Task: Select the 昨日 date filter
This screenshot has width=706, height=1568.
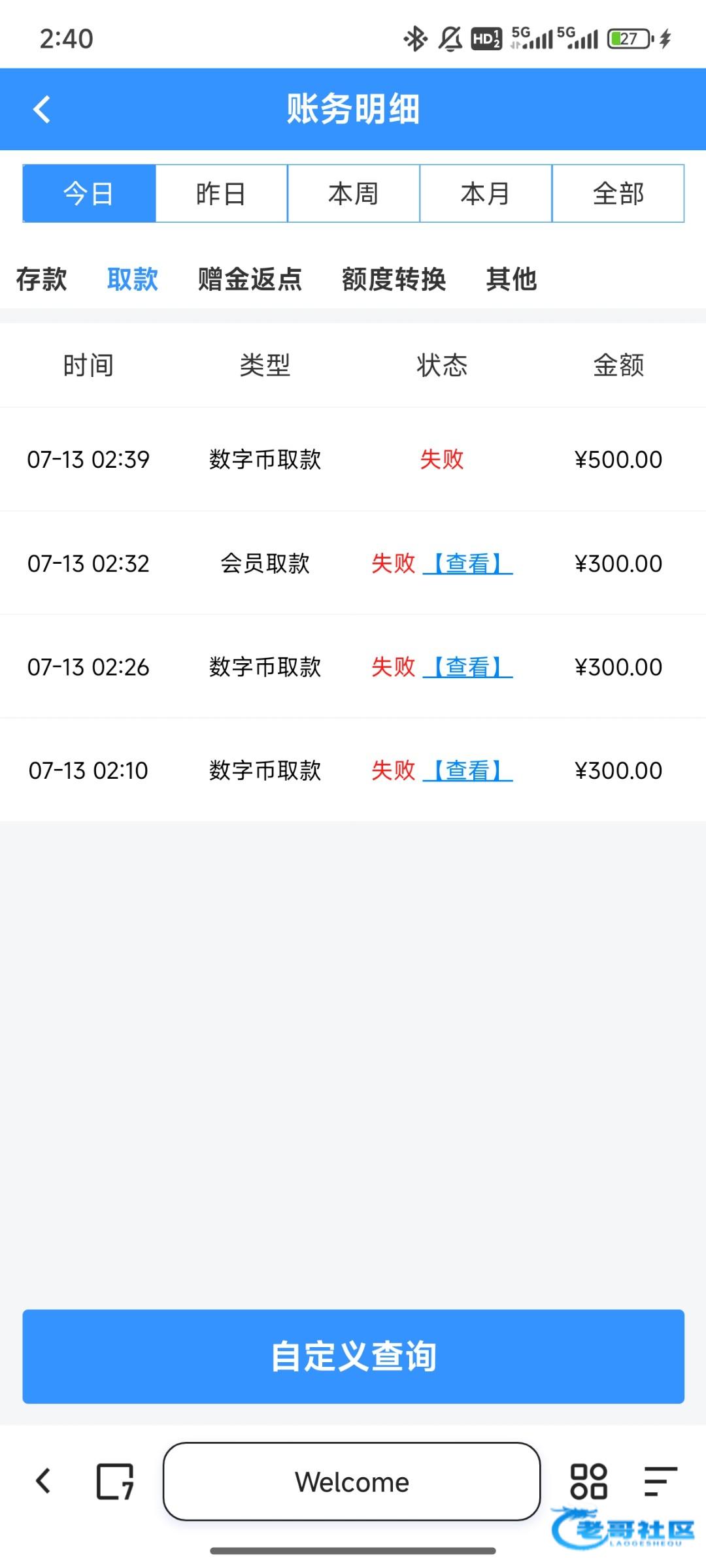Action: pos(222,193)
